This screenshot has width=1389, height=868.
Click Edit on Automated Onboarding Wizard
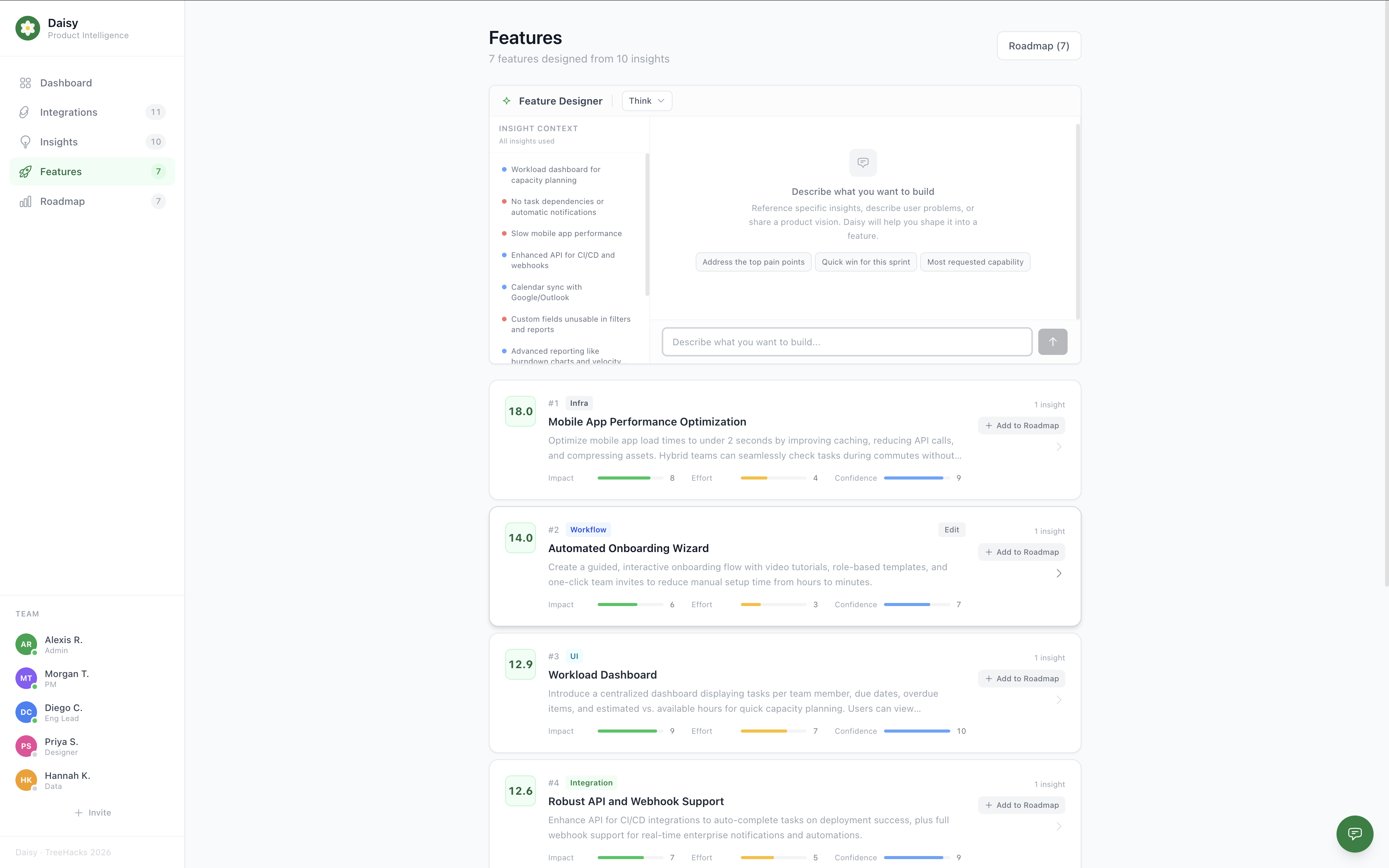(951, 530)
